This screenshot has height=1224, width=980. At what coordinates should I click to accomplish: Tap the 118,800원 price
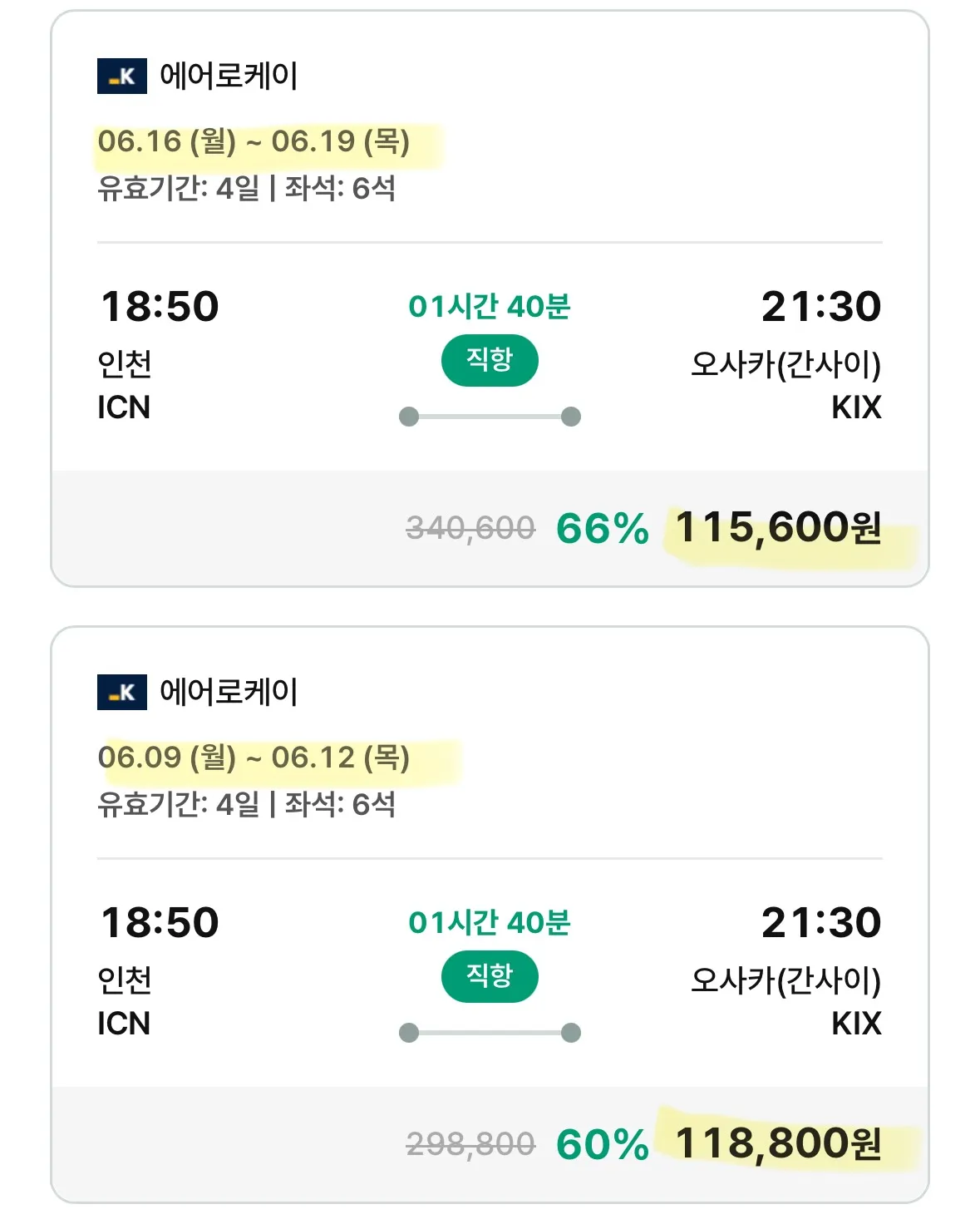click(778, 1143)
